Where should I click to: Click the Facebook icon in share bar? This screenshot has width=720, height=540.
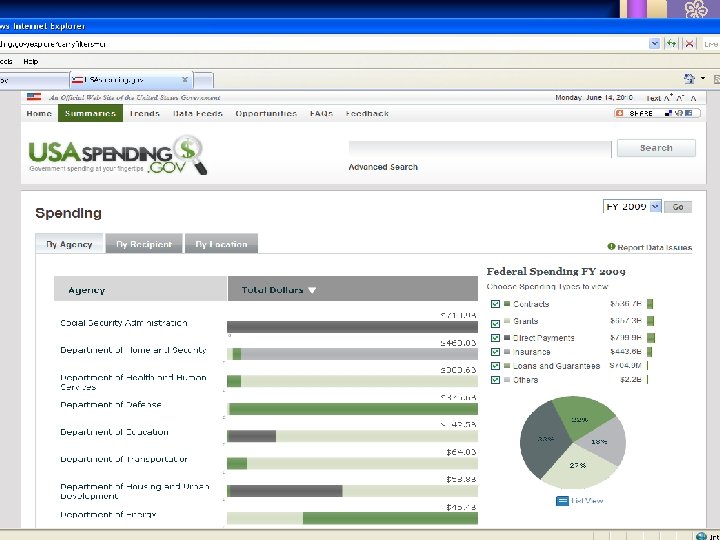pyautogui.click(x=688, y=113)
